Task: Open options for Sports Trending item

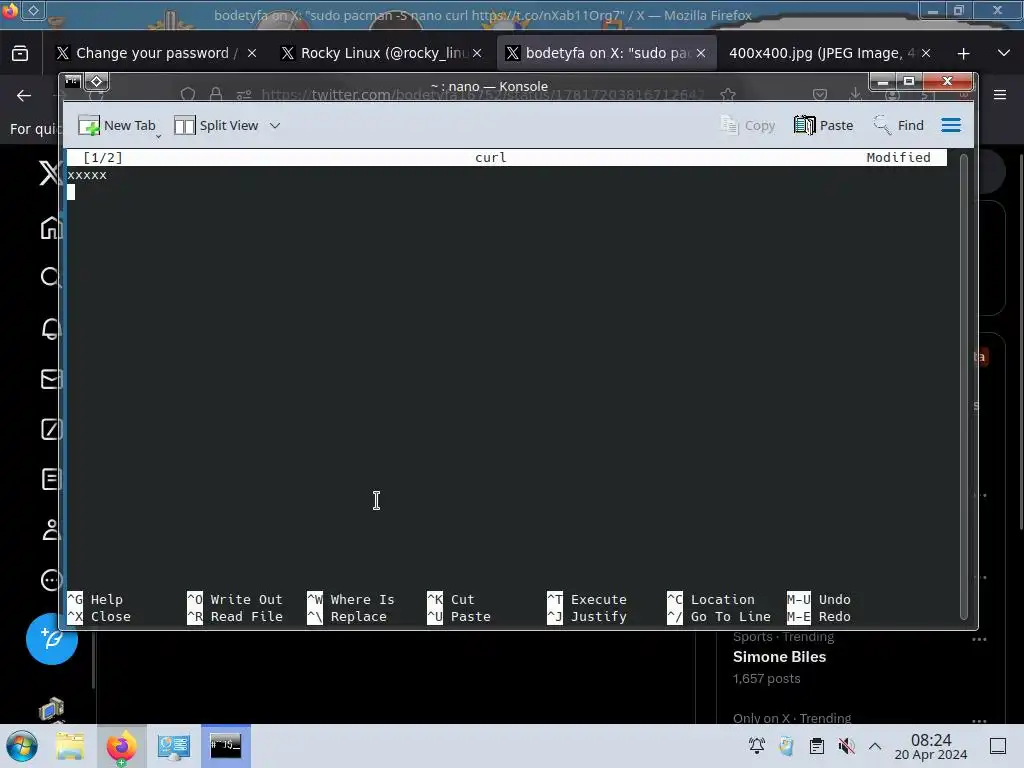Action: point(979,639)
